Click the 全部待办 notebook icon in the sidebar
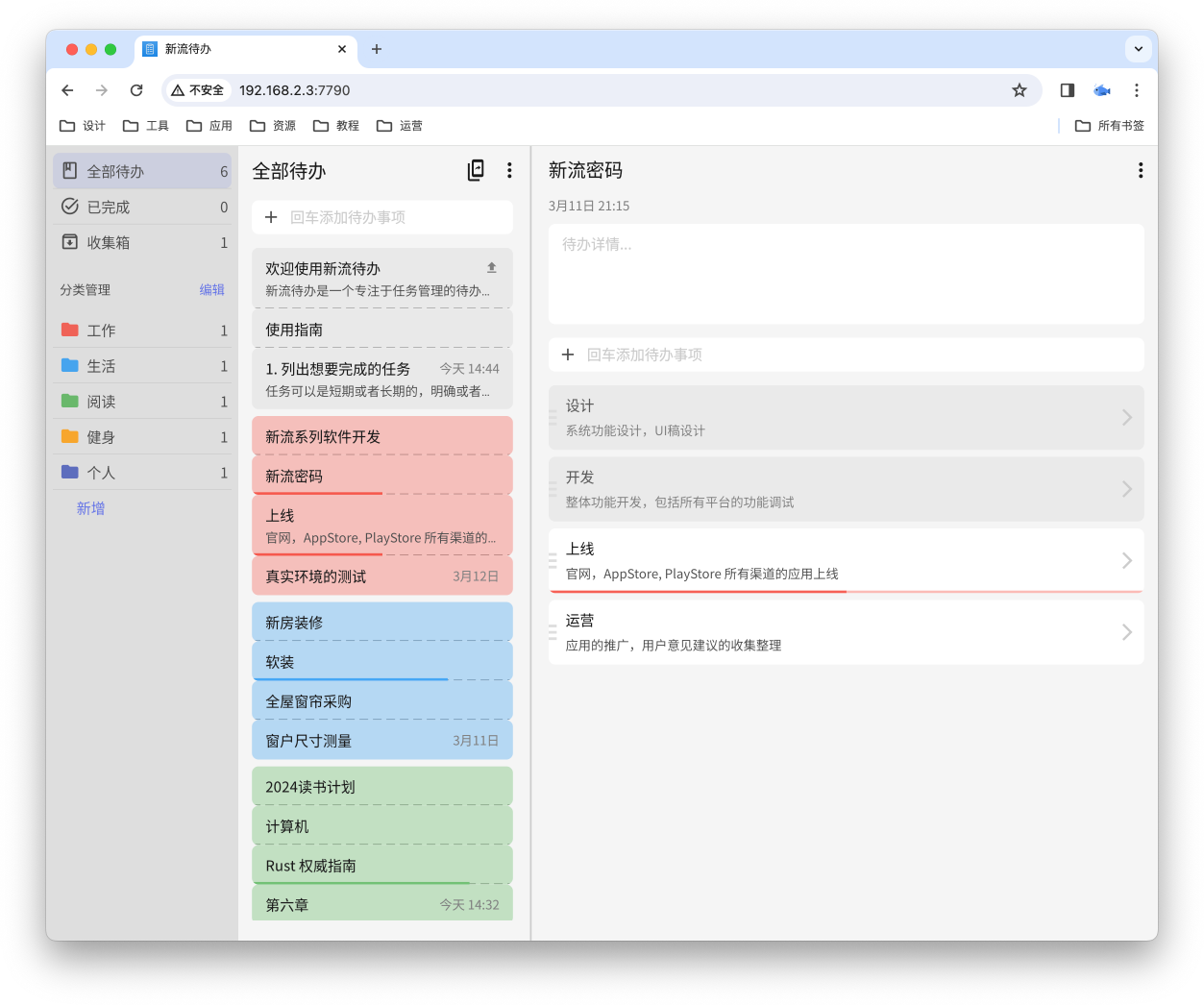1204x1005 pixels. 70,171
